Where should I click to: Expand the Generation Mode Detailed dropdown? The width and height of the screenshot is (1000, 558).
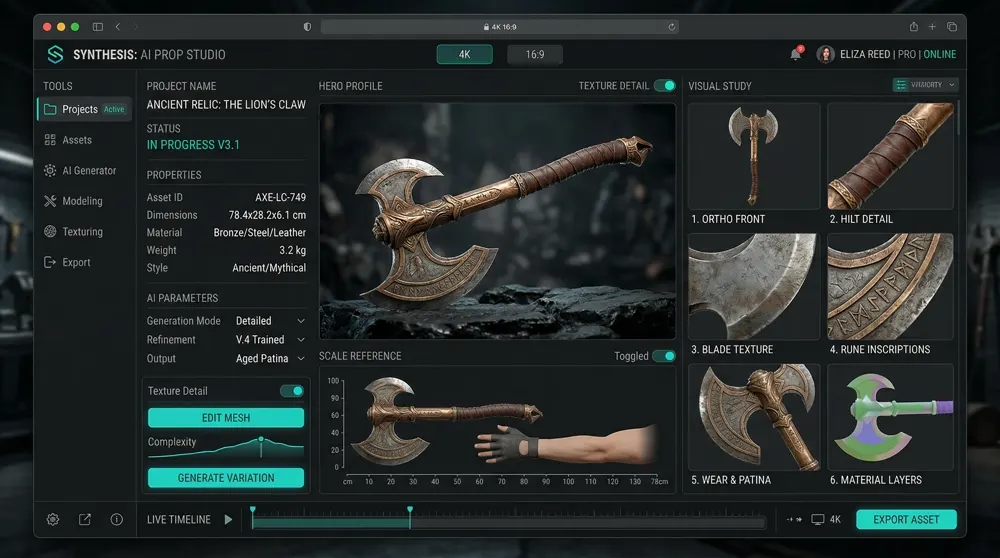tap(270, 321)
